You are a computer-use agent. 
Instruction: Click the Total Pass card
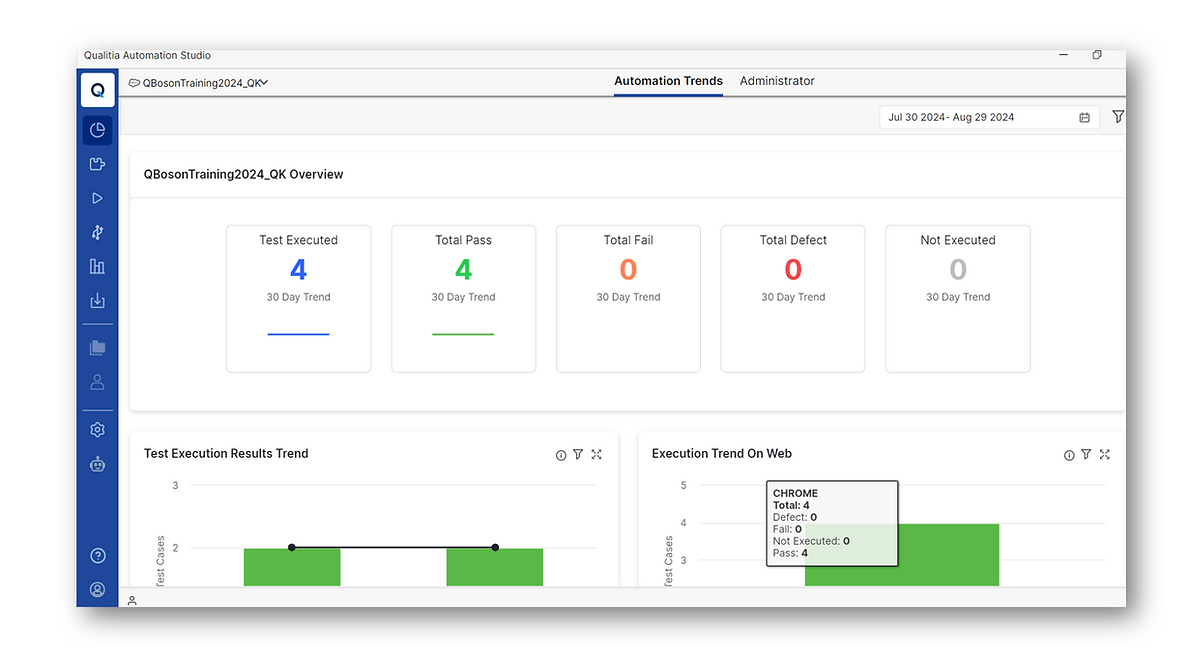click(463, 298)
